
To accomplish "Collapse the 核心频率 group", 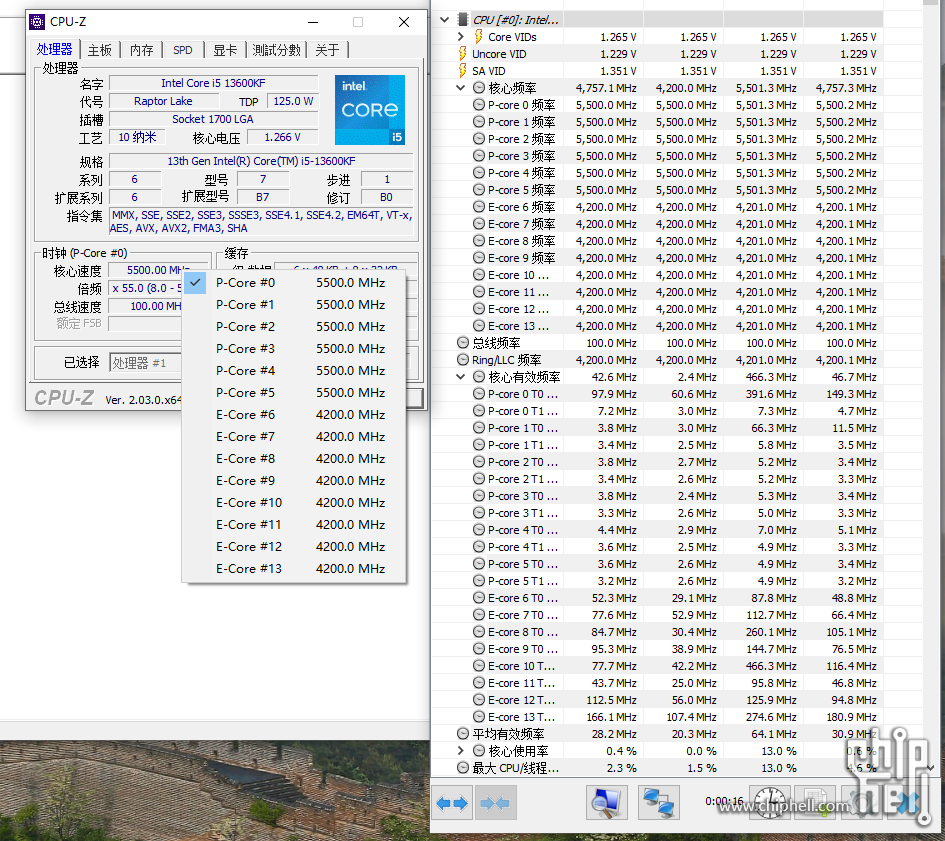I will point(460,88).
